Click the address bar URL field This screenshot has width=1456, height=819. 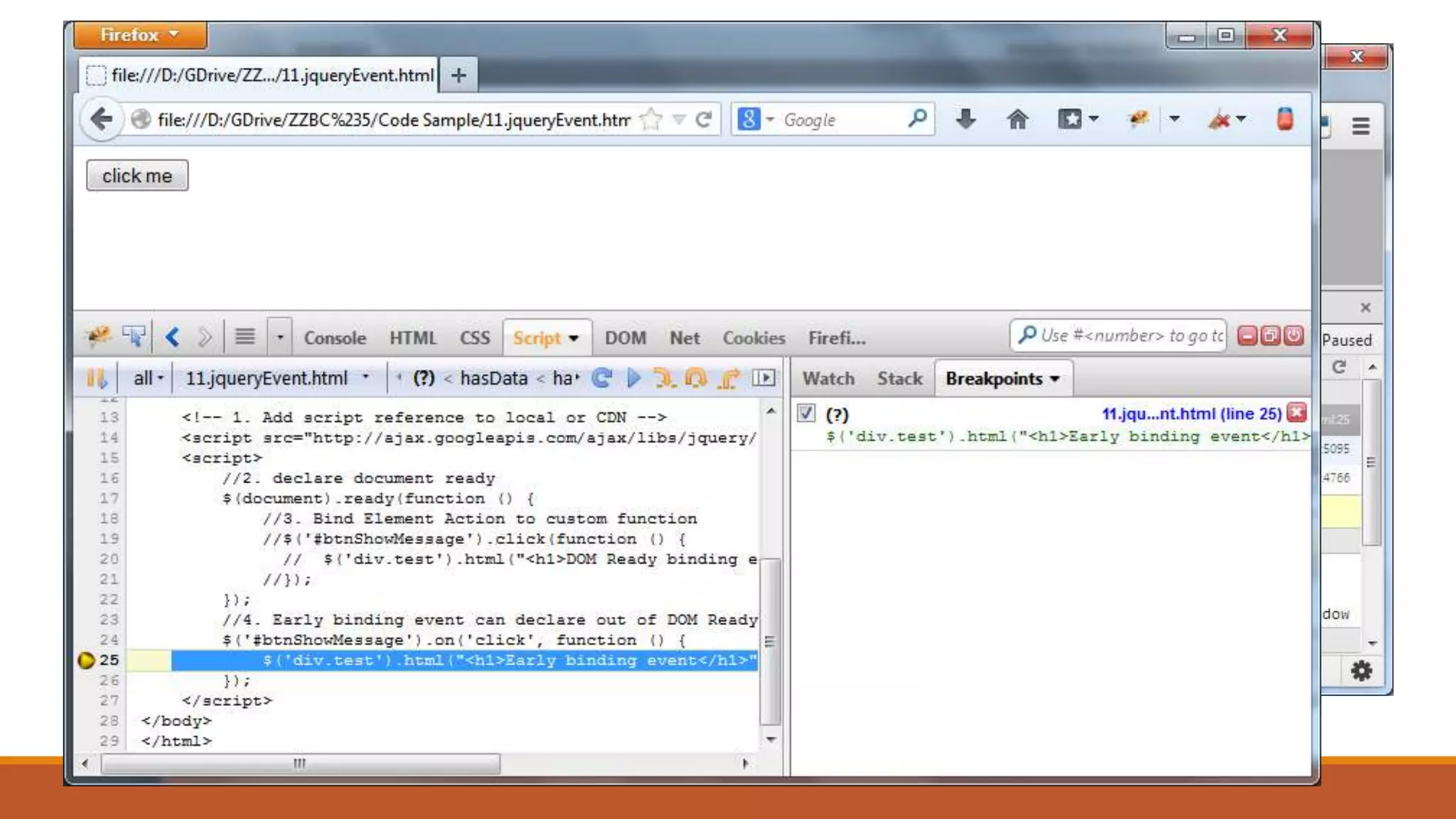(x=392, y=119)
